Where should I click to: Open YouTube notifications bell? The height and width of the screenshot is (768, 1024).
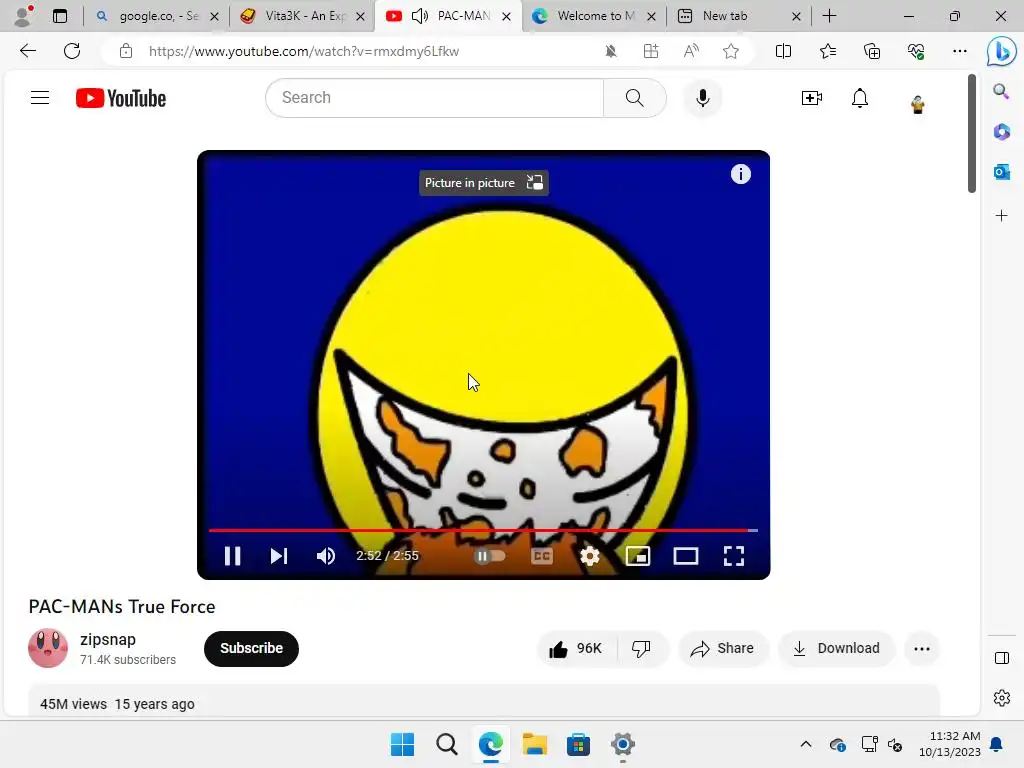(x=860, y=98)
